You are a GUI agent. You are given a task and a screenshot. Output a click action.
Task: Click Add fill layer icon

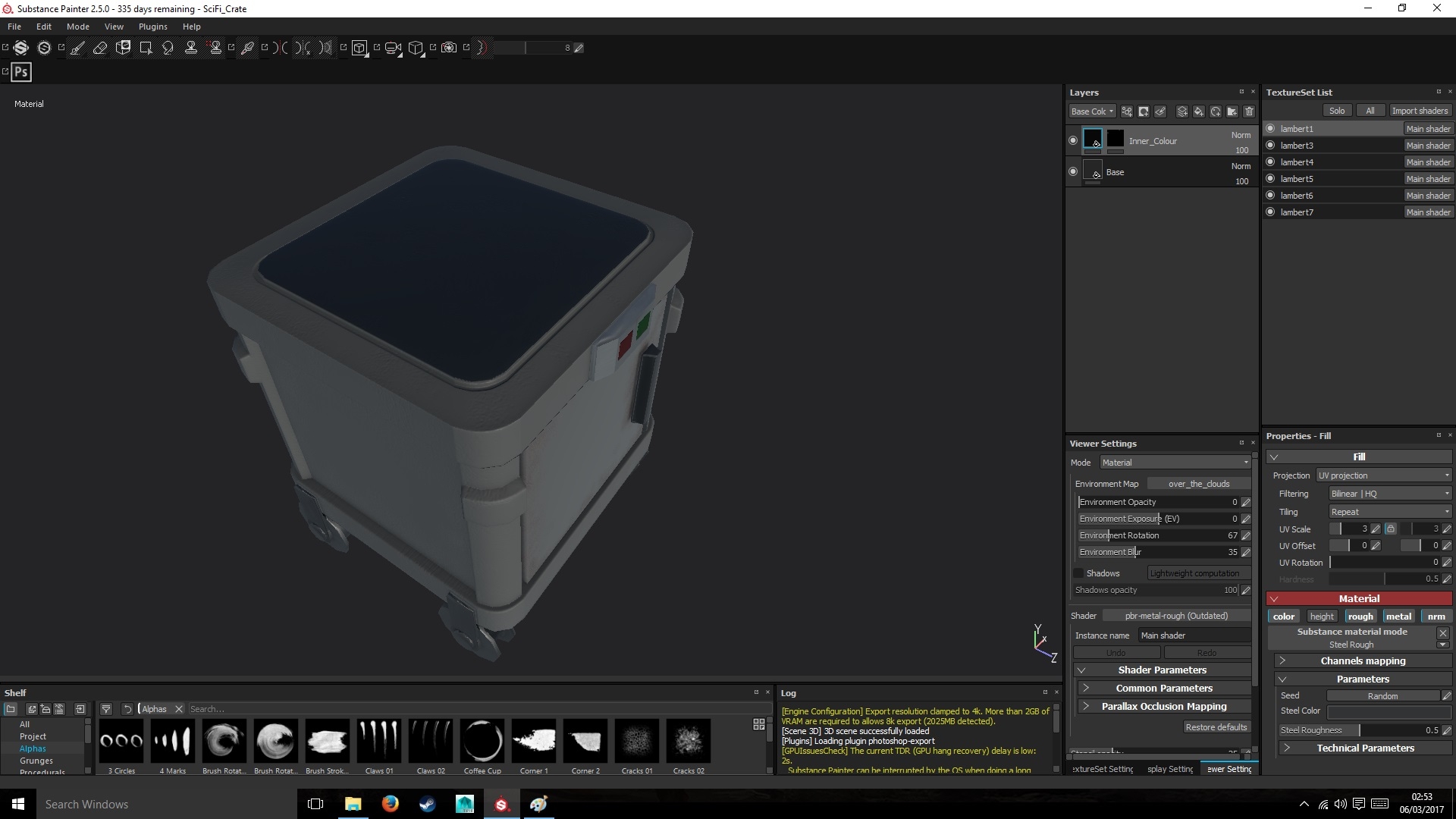coord(1198,111)
